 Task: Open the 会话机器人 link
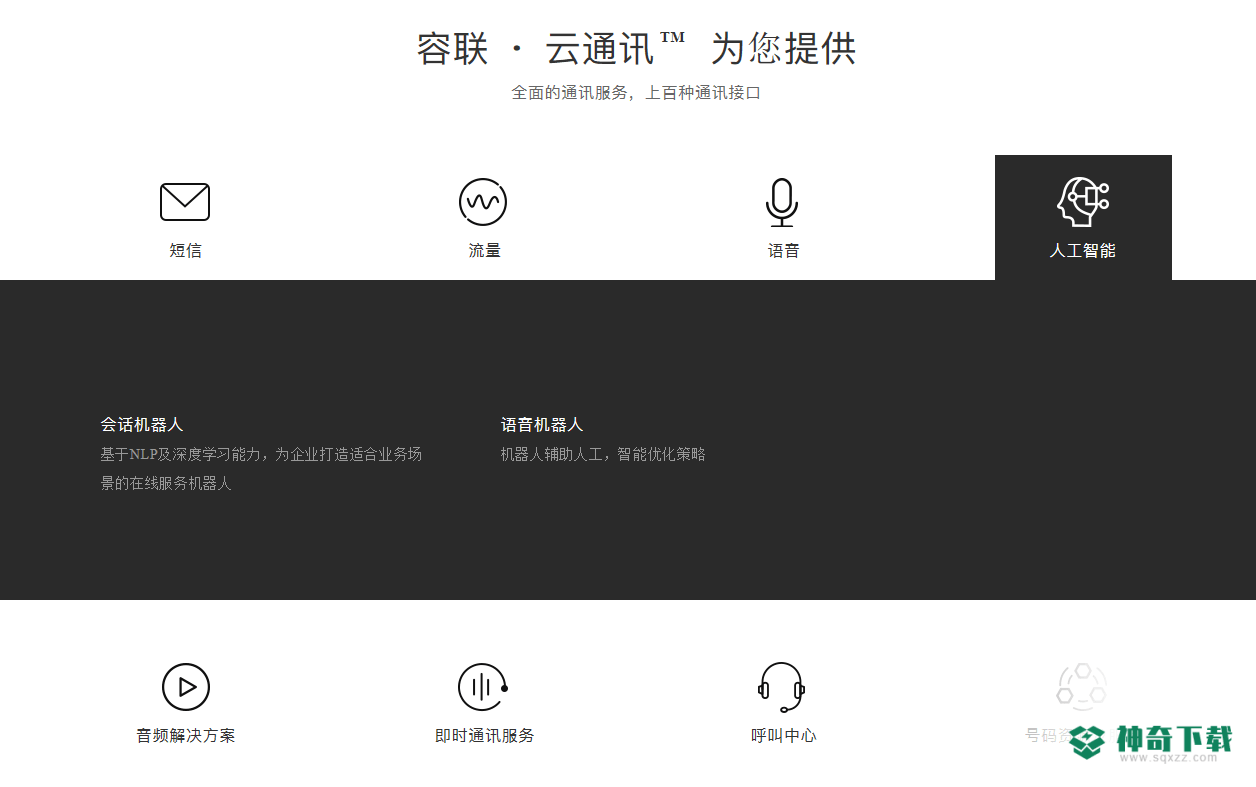click(141, 425)
